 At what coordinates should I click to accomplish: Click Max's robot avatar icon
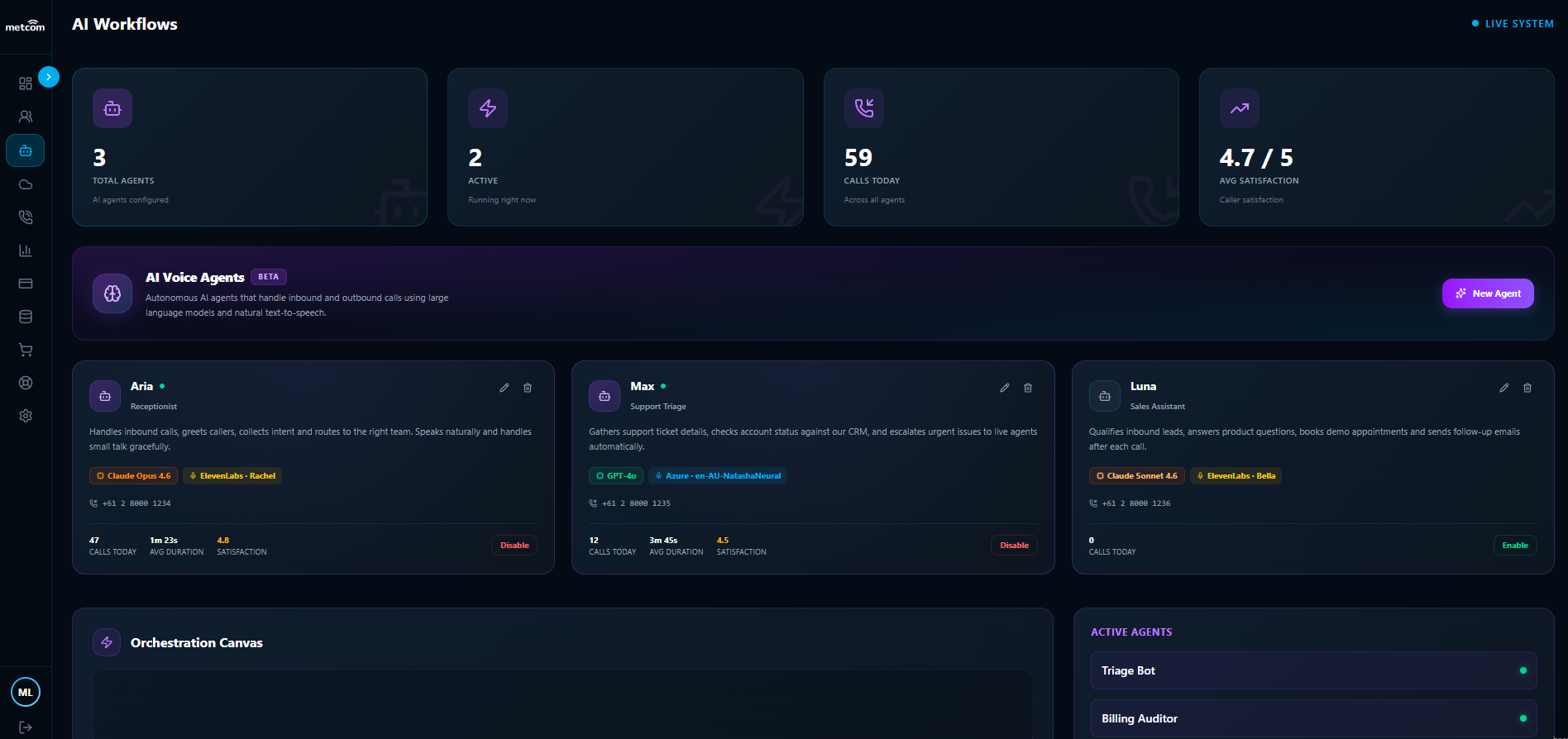[605, 396]
